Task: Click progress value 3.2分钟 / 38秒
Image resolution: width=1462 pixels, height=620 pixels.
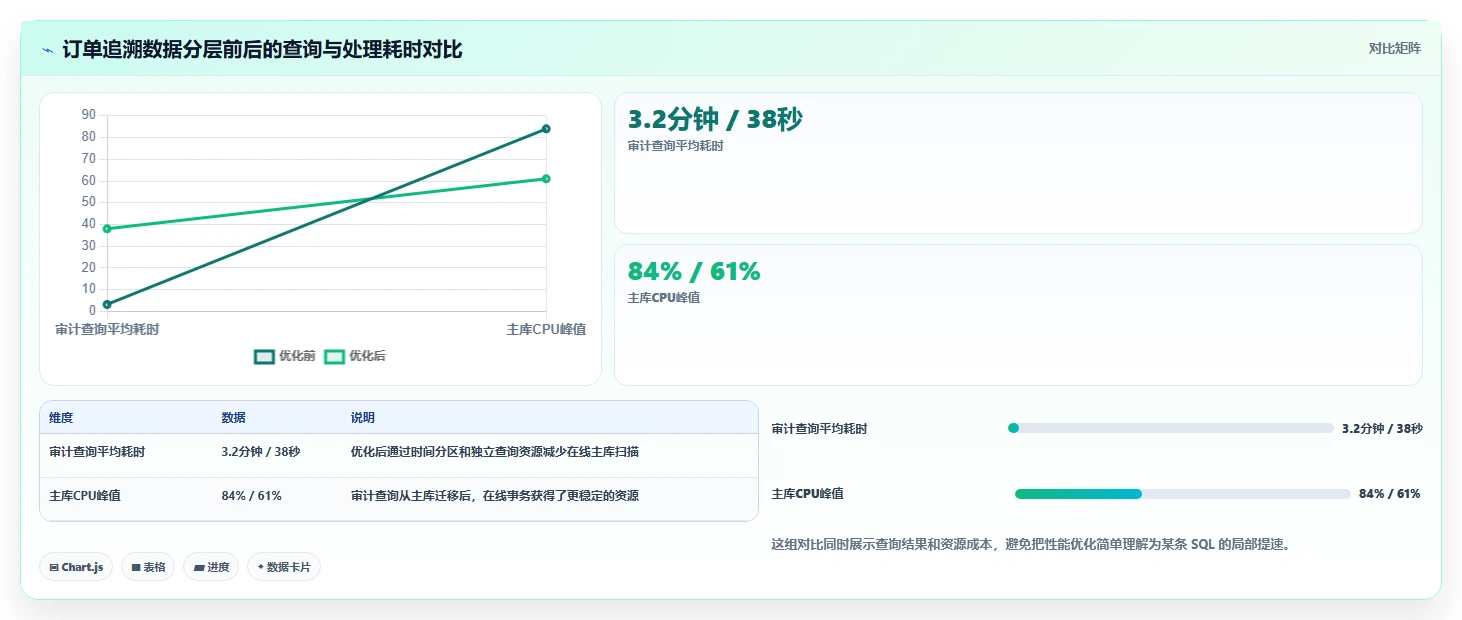Action: pos(1382,429)
